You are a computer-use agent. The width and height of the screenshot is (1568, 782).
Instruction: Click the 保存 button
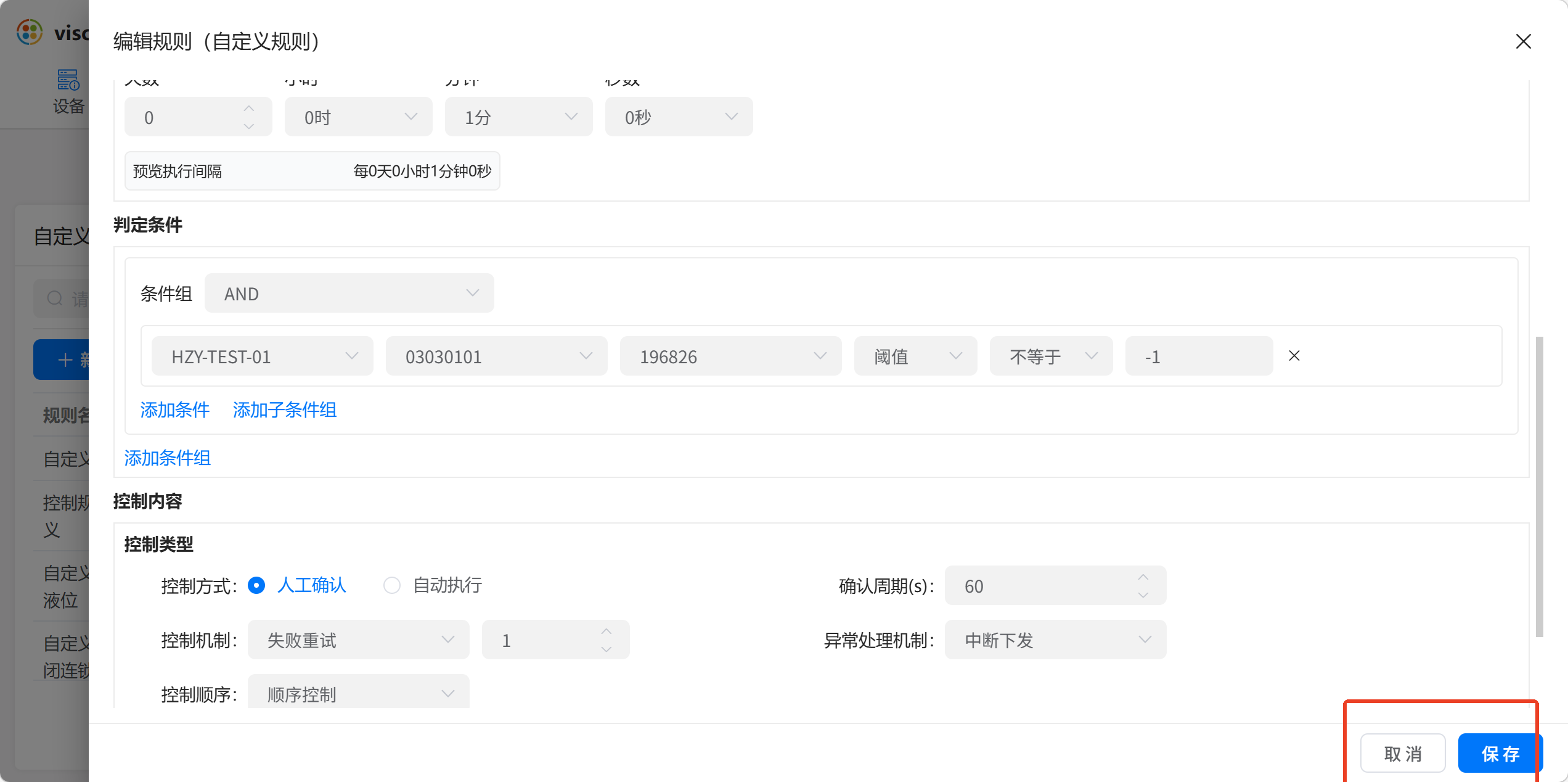(x=1500, y=753)
